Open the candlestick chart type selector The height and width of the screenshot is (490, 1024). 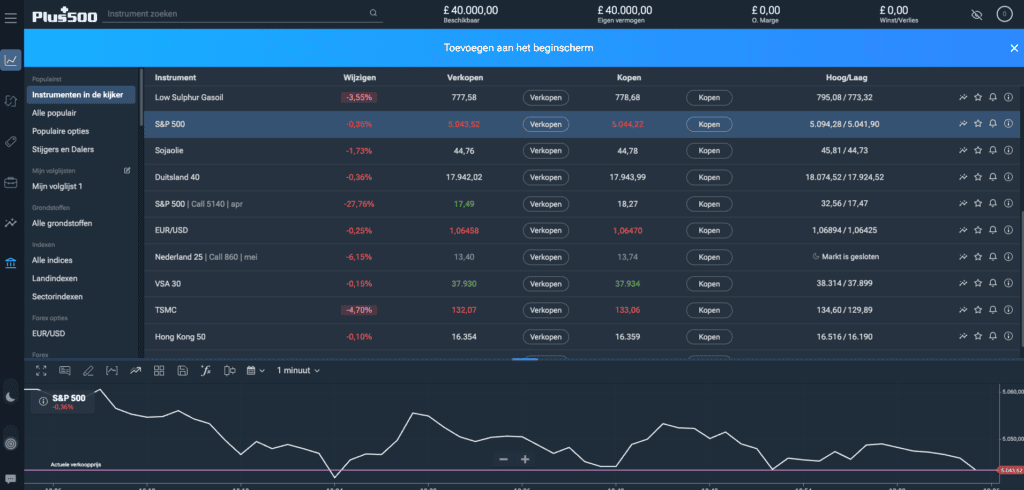[229, 371]
